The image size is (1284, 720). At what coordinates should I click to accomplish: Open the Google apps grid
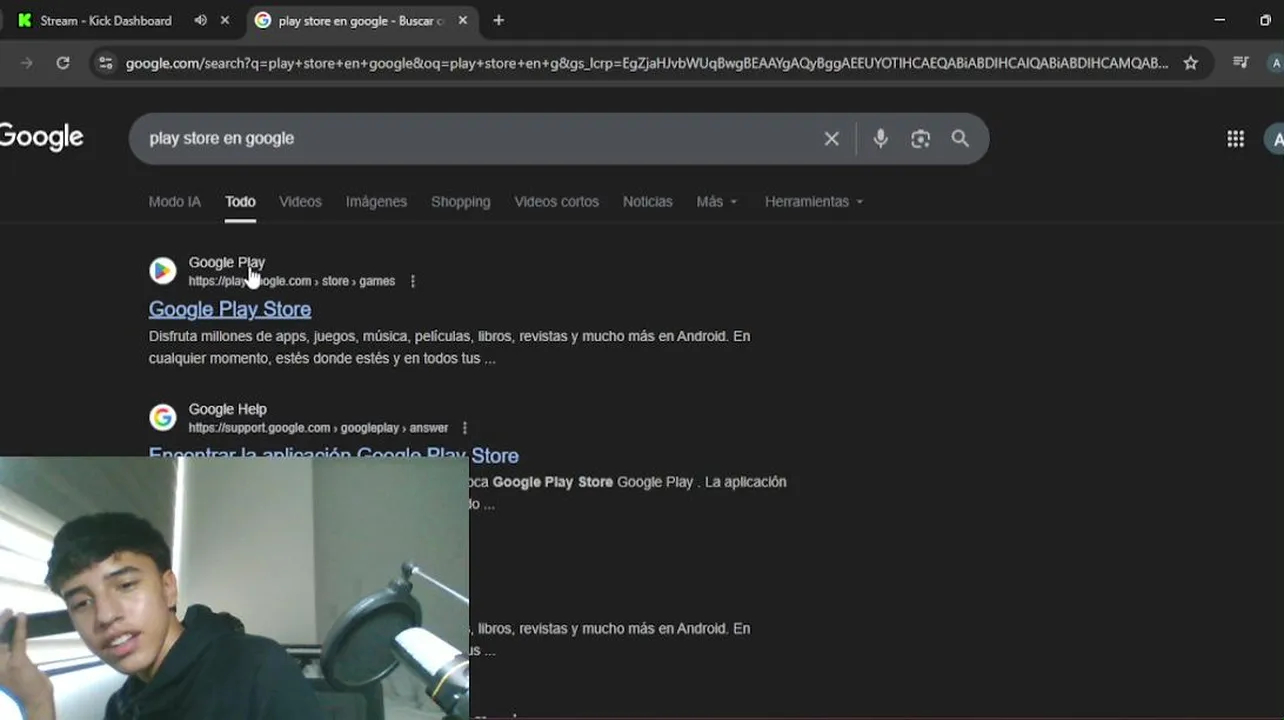[x=1235, y=139]
